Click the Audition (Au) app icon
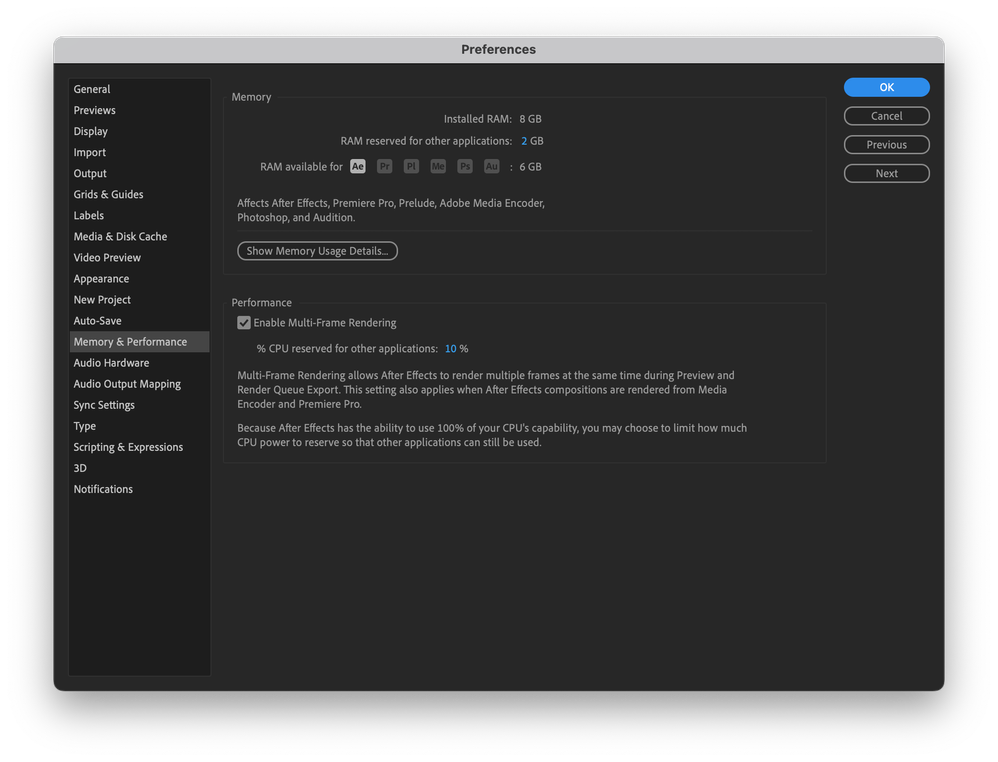This screenshot has height=762, width=998. pyautogui.click(x=491, y=167)
